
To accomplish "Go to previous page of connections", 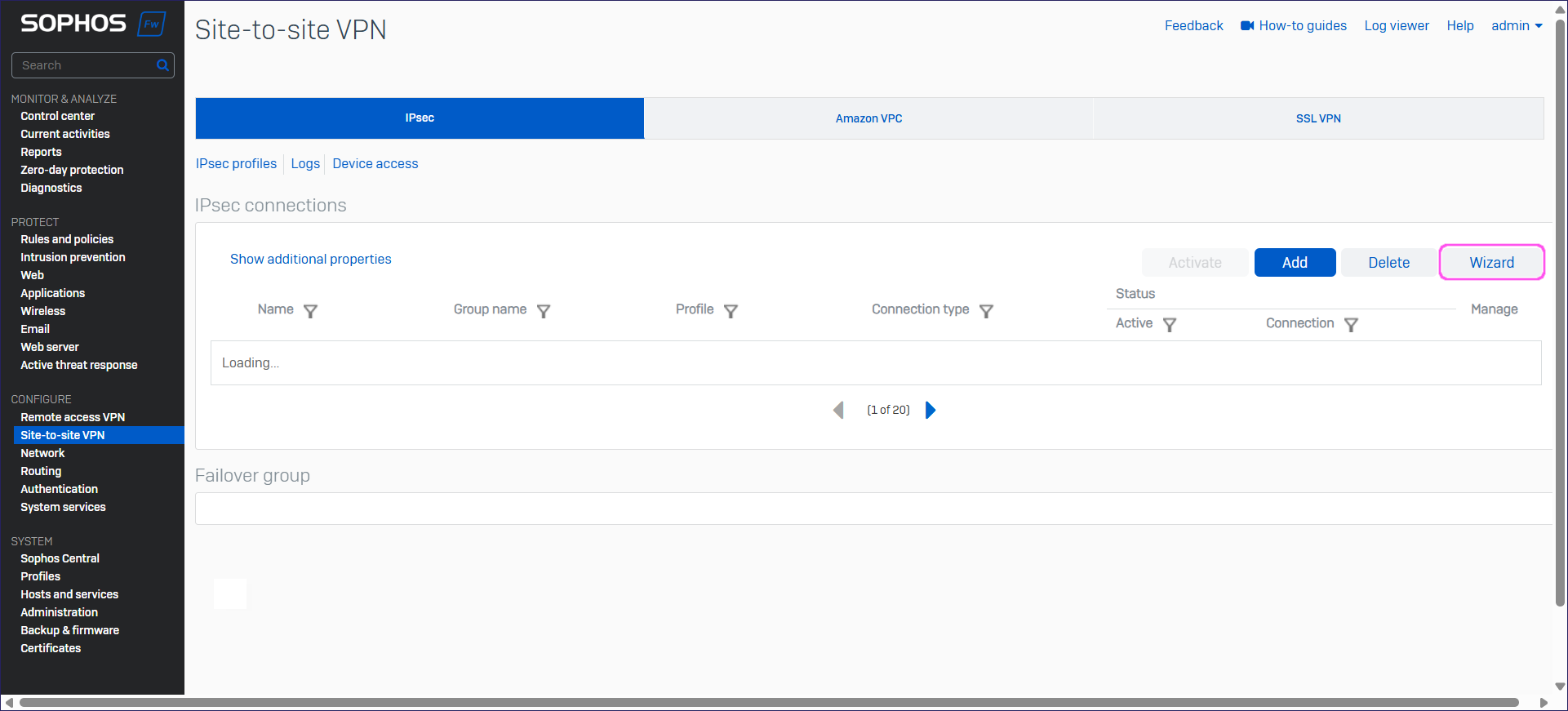I will (x=838, y=410).
